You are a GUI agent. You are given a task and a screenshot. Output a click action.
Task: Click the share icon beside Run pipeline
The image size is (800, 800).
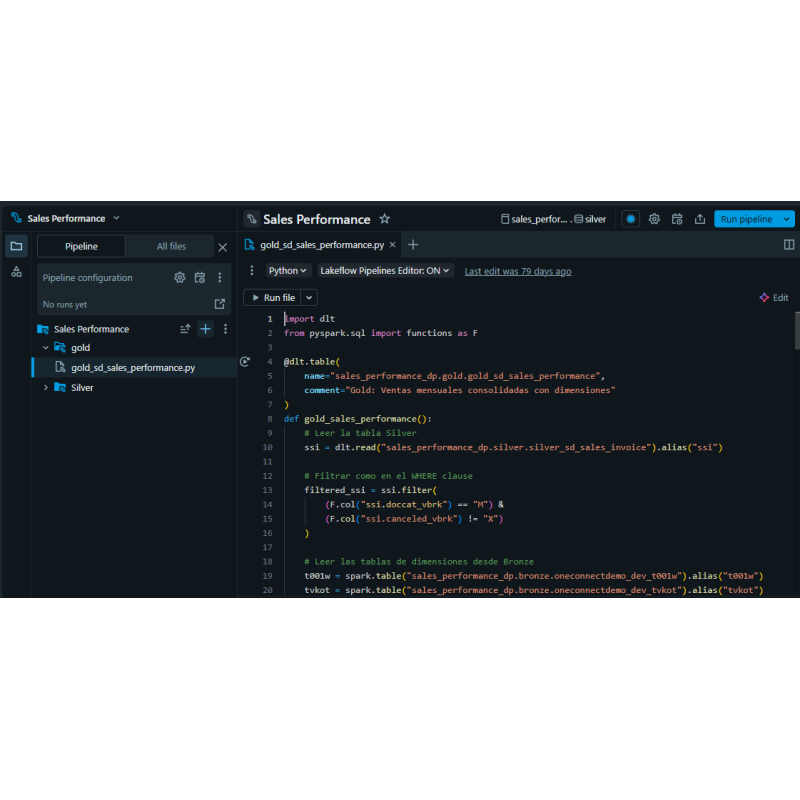click(x=700, y=219)
